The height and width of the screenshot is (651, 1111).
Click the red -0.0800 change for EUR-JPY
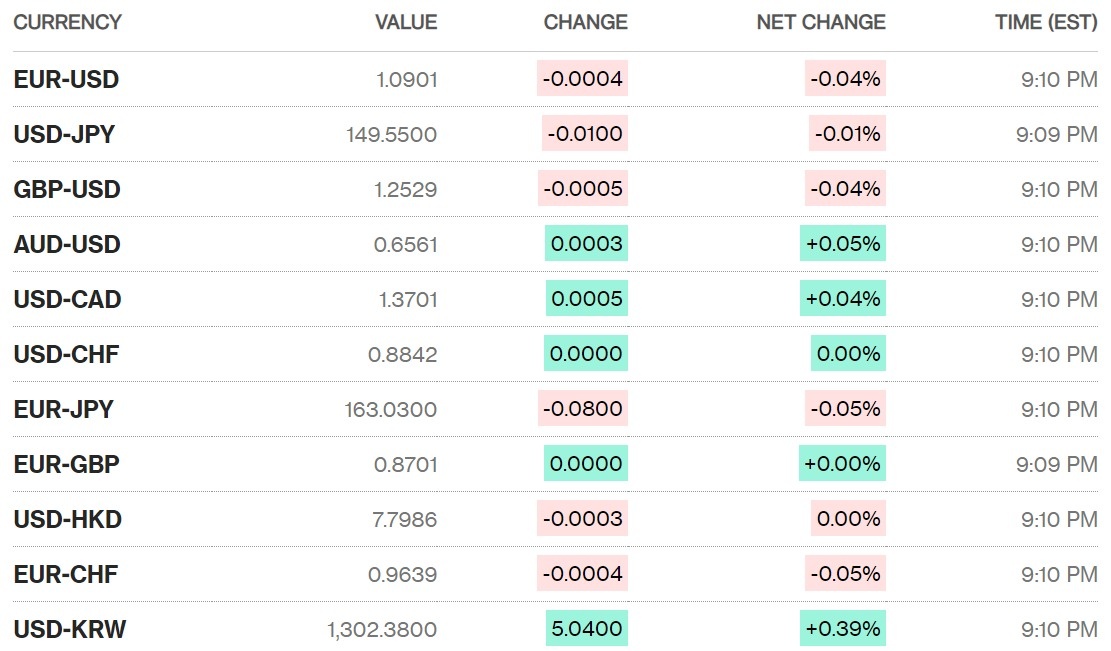582,408
